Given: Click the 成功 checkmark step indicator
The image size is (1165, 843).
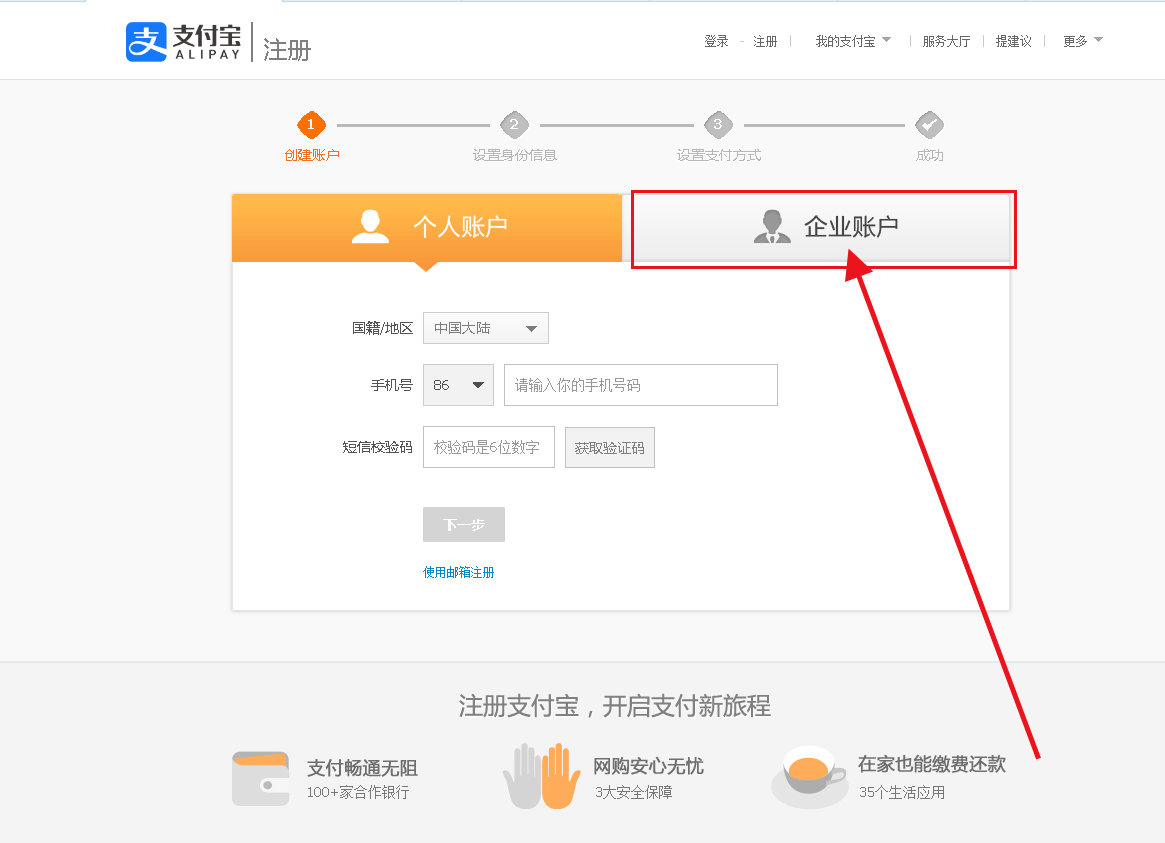Looking at the screenshot, I should pos(930,126).
